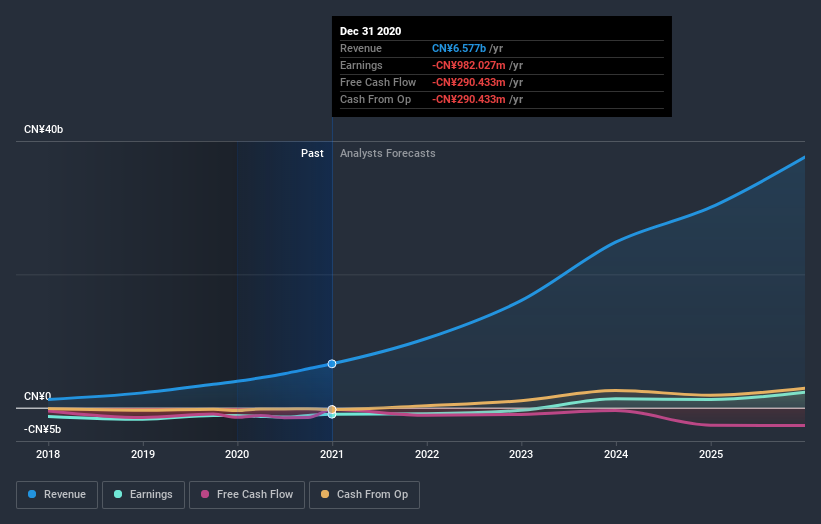Click the 2023 x-axis label
The height and width of the screenshot is (524, 821).
tap(521, 454)
